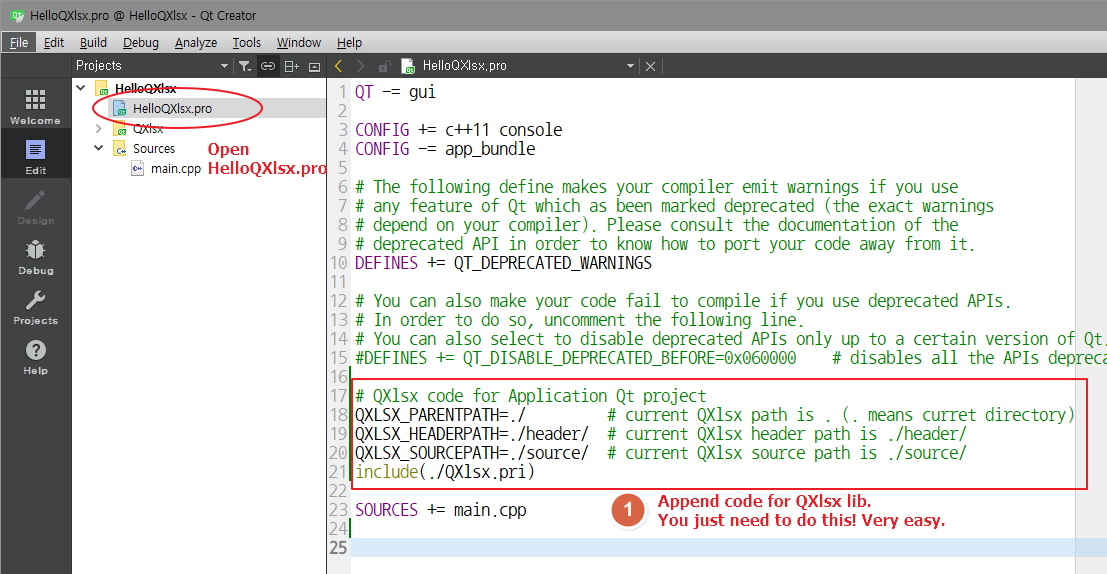Click the filter tree icon
The image size is (1107, 574).
(245, 66)
